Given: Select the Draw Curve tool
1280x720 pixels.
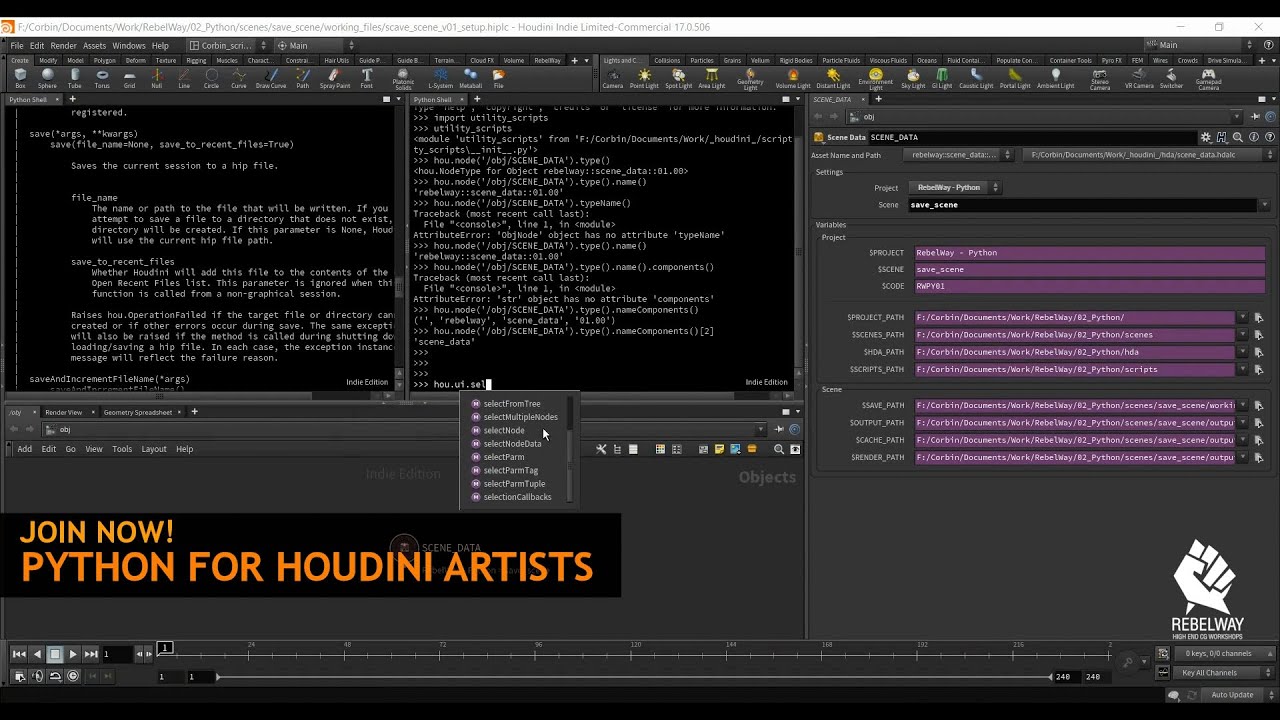Looking at the screenshot, I should point(271,78).
